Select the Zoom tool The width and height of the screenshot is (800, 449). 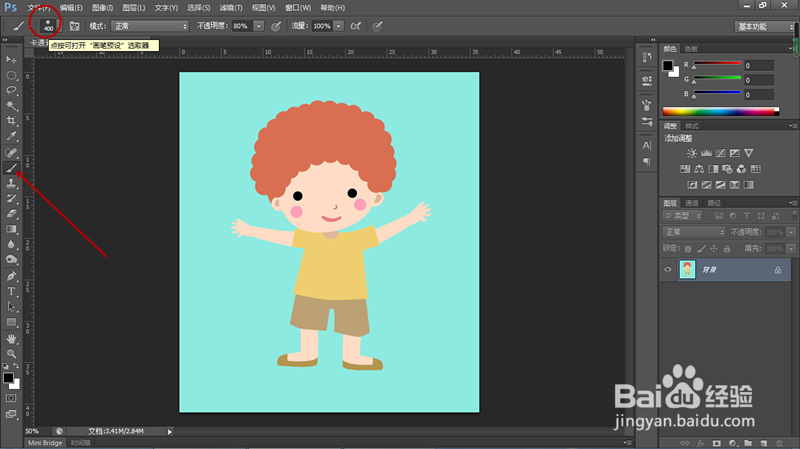(11, 354)
